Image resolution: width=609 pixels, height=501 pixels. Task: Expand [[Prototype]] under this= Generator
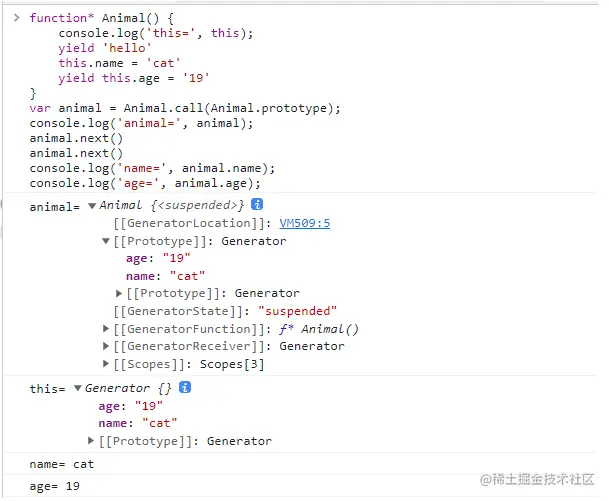click(x=90, y=440)
